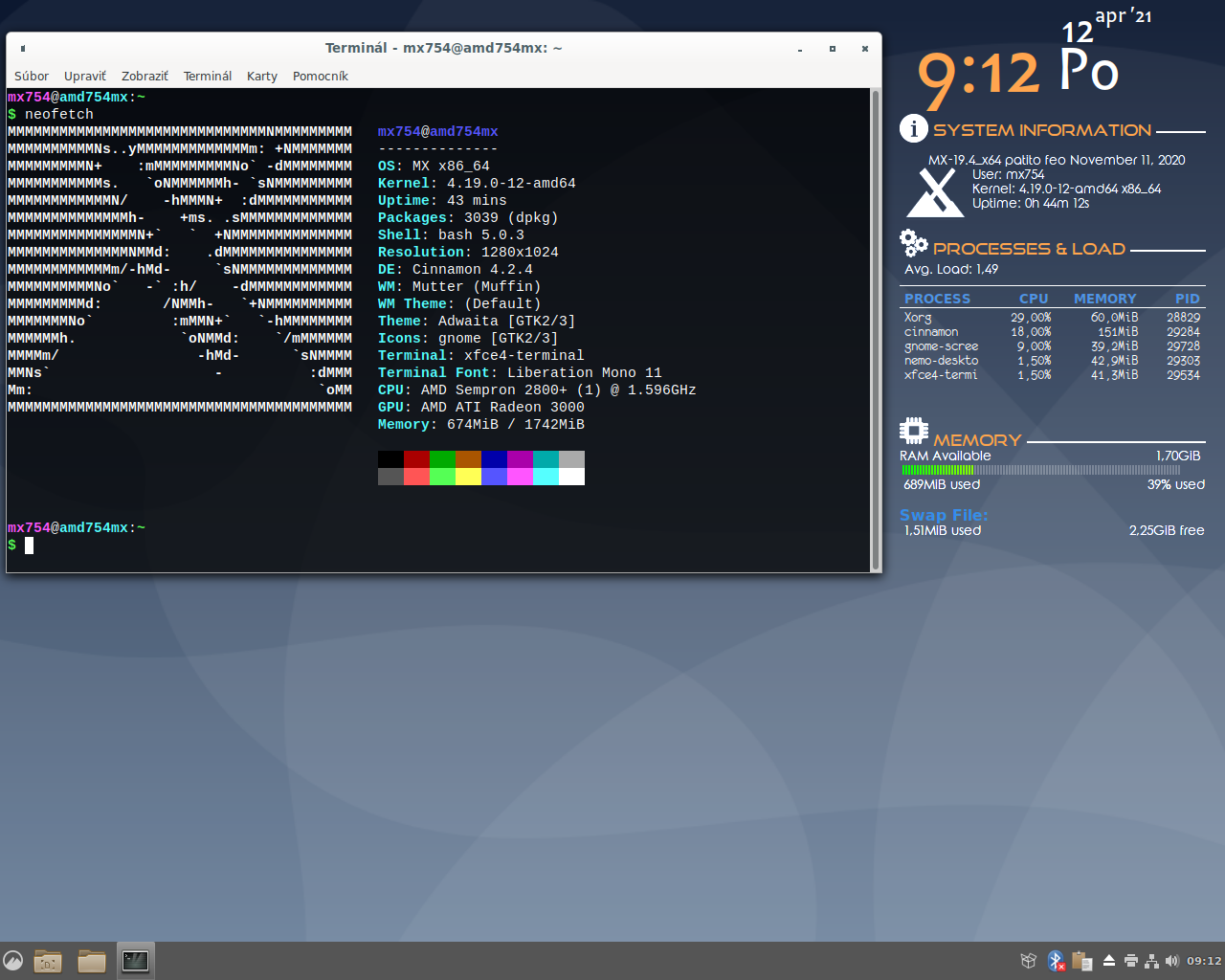Open the Terminál menu
The width and height of the screenshot is (1225, 980).
[208, 76]
